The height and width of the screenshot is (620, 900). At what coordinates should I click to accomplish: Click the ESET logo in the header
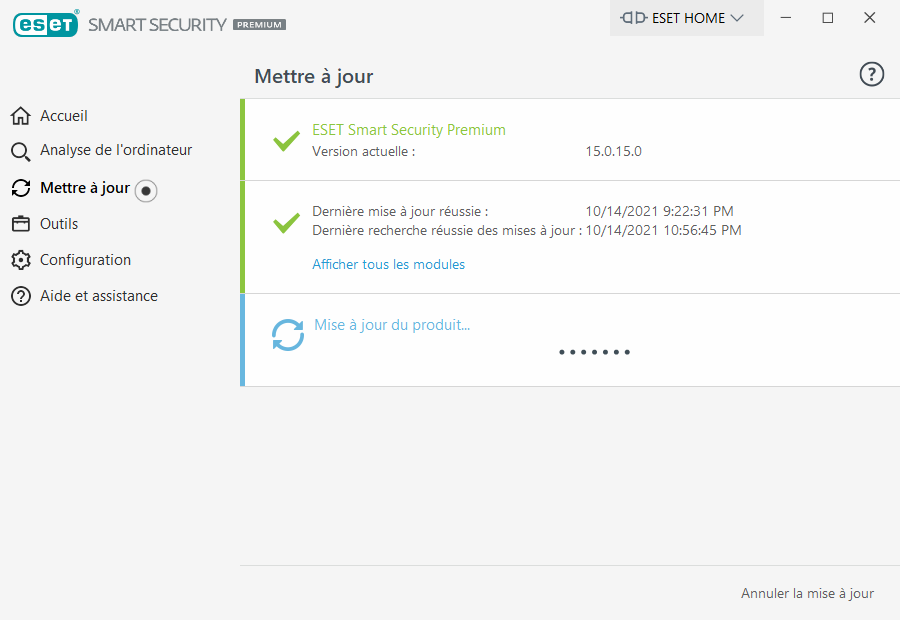(46, 24)
